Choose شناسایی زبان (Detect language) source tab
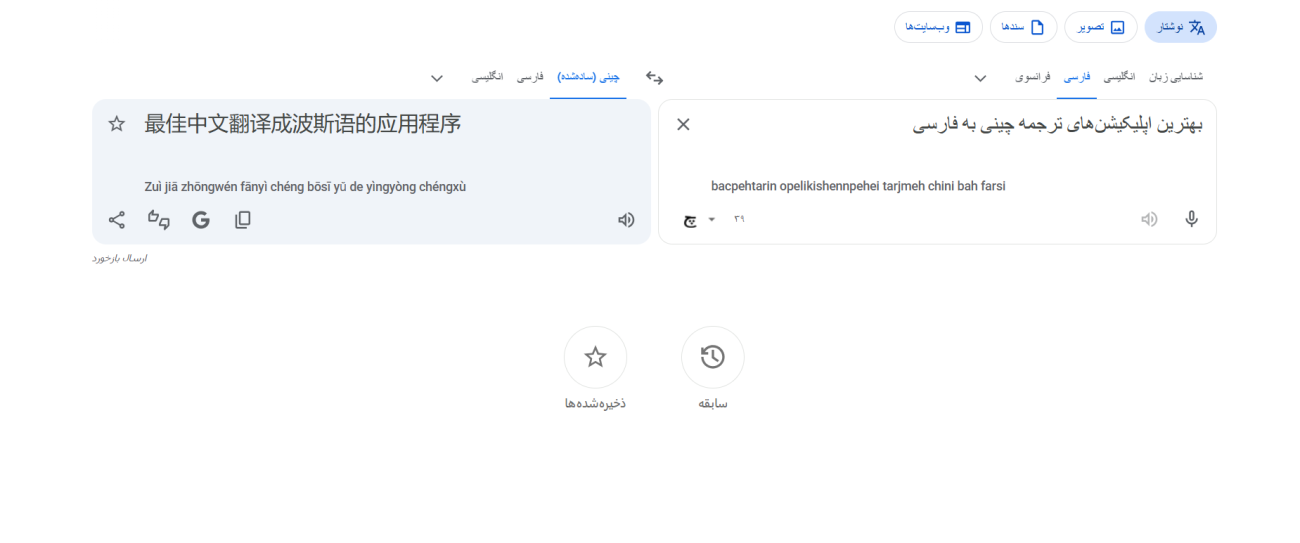Image resolution: width=1300 pixels, height=543 pixels. pyautogui.click(x=1176, y=77)
